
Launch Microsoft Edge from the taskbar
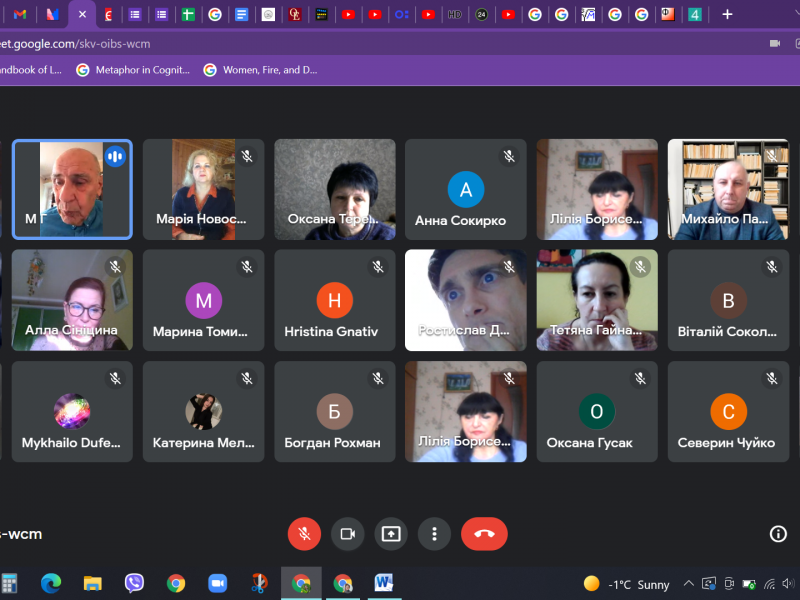pos(51,583)
